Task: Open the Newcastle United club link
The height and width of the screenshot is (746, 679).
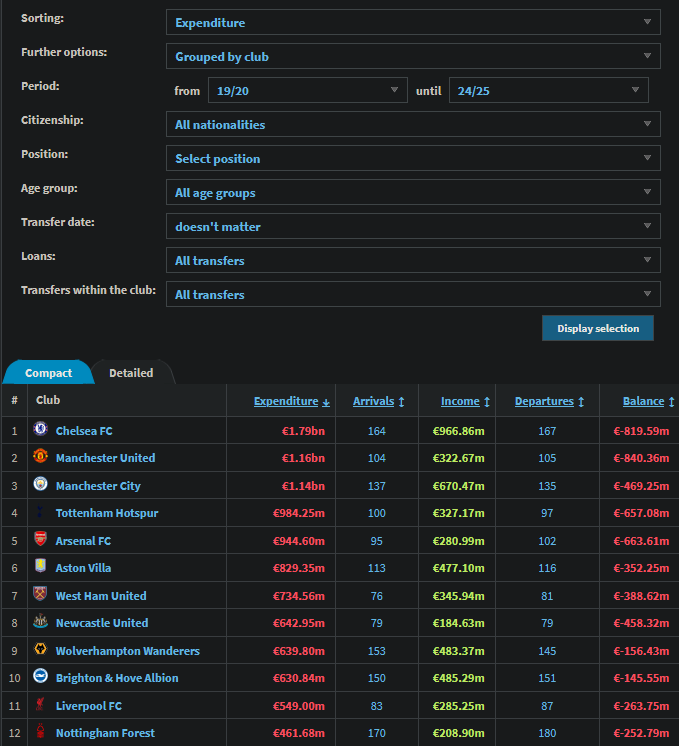Action: [102, 623]
